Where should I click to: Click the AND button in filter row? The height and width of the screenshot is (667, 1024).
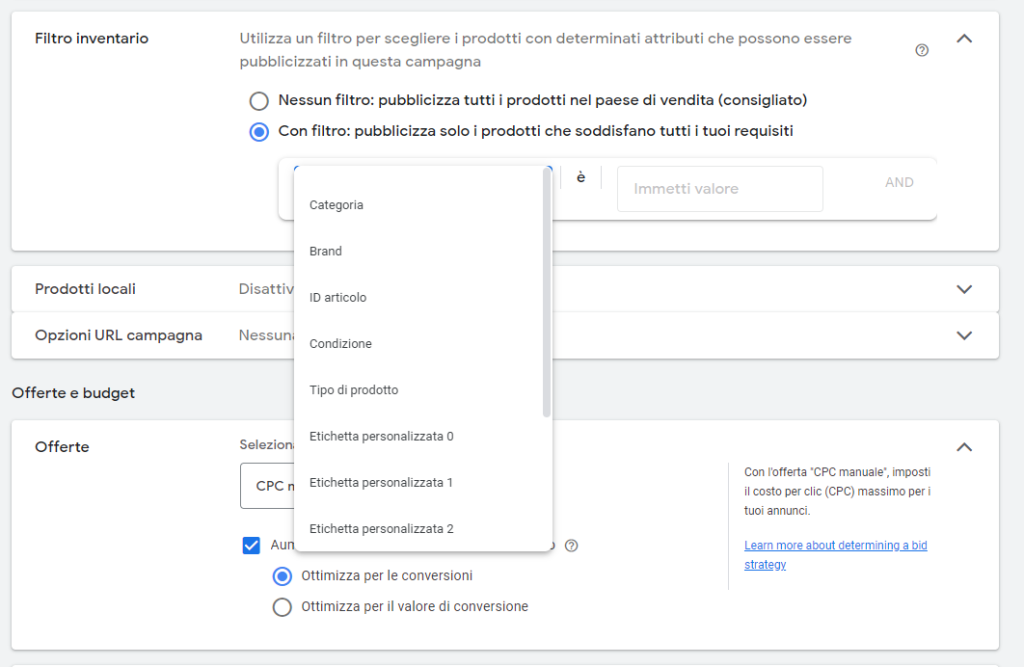coord(899,183)
